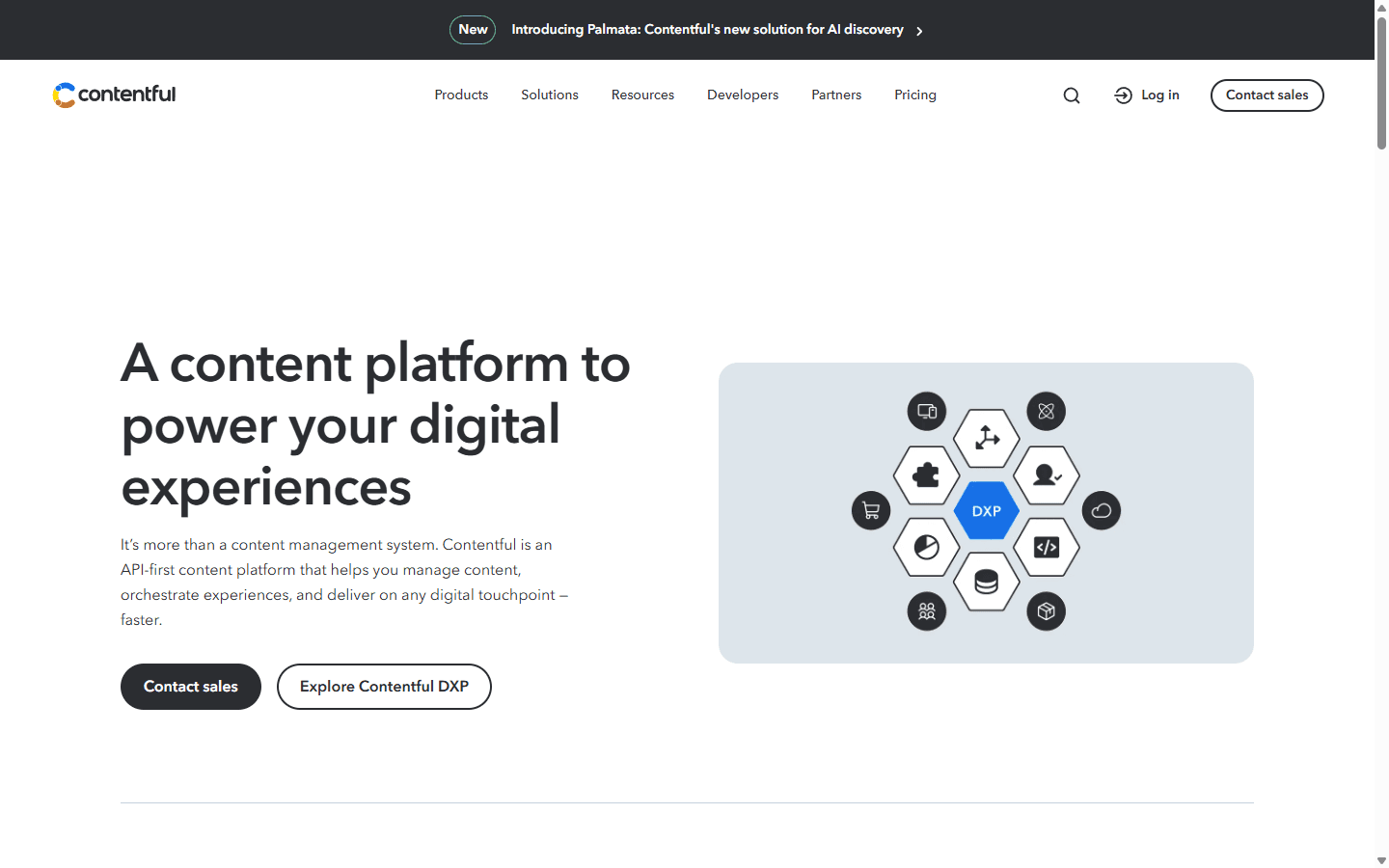Click the pie chart hexagon
This screenshot has width=1389, height=868.
927,548
